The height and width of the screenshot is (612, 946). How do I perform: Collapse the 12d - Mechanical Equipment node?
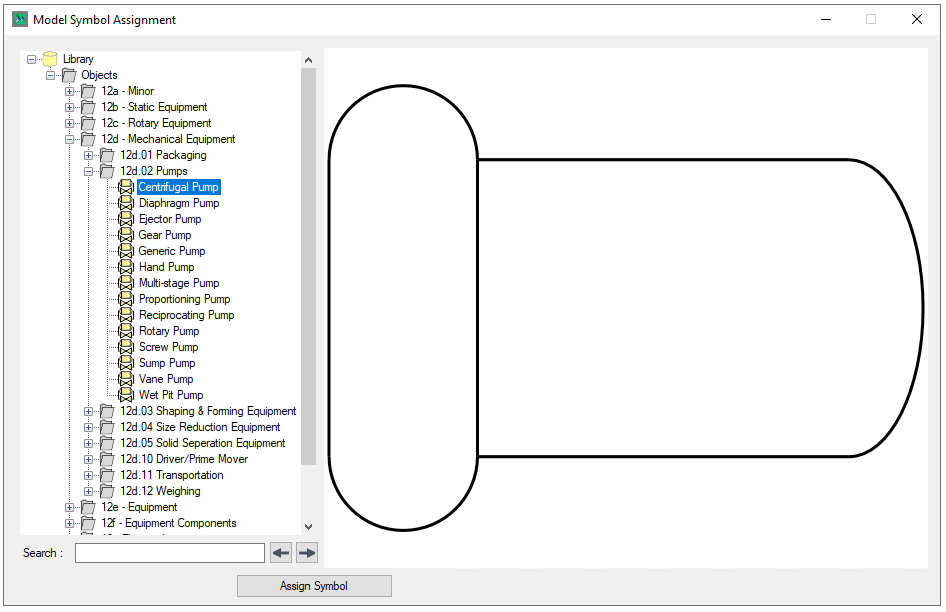[x=70, y=139]
